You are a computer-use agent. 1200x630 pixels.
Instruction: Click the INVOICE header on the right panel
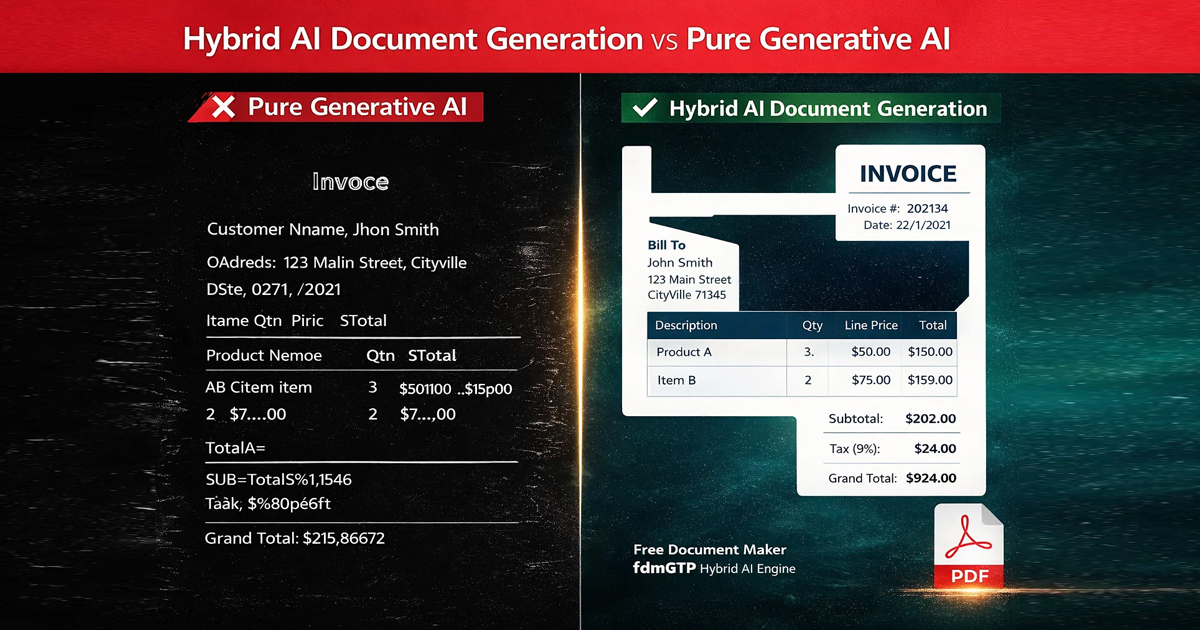909,173
